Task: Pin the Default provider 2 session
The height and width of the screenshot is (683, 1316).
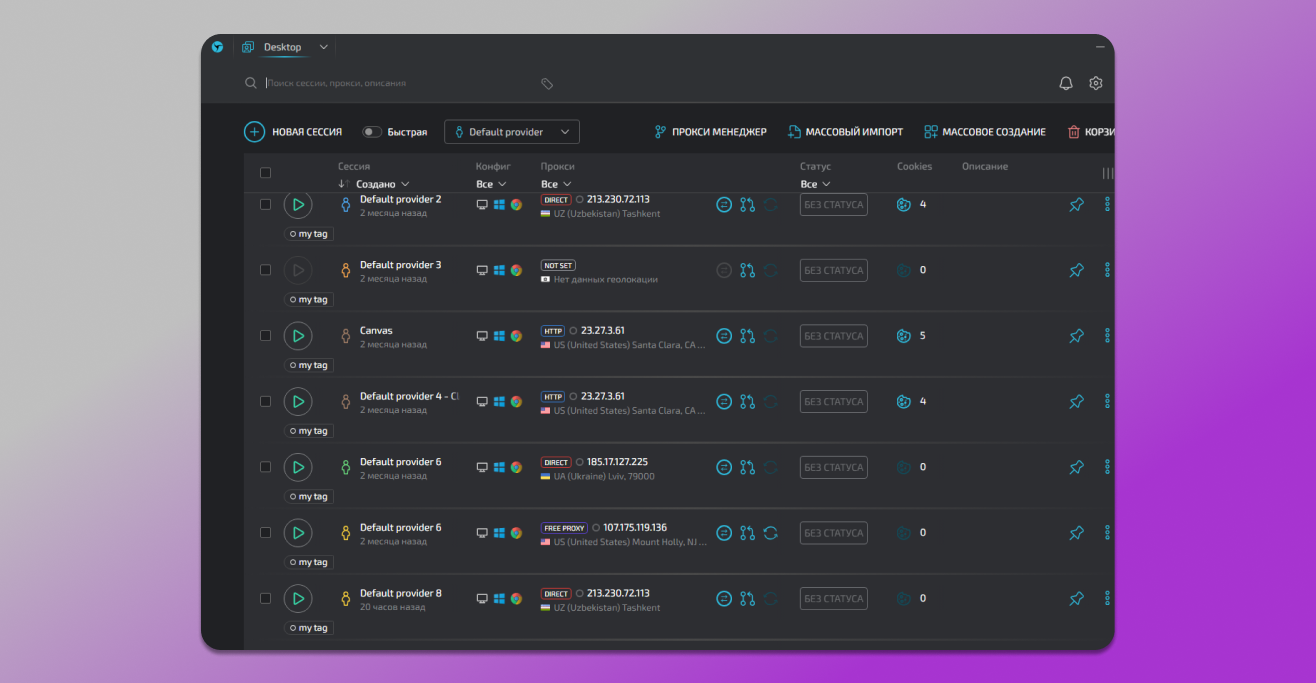Action: tap(1076, 205)
